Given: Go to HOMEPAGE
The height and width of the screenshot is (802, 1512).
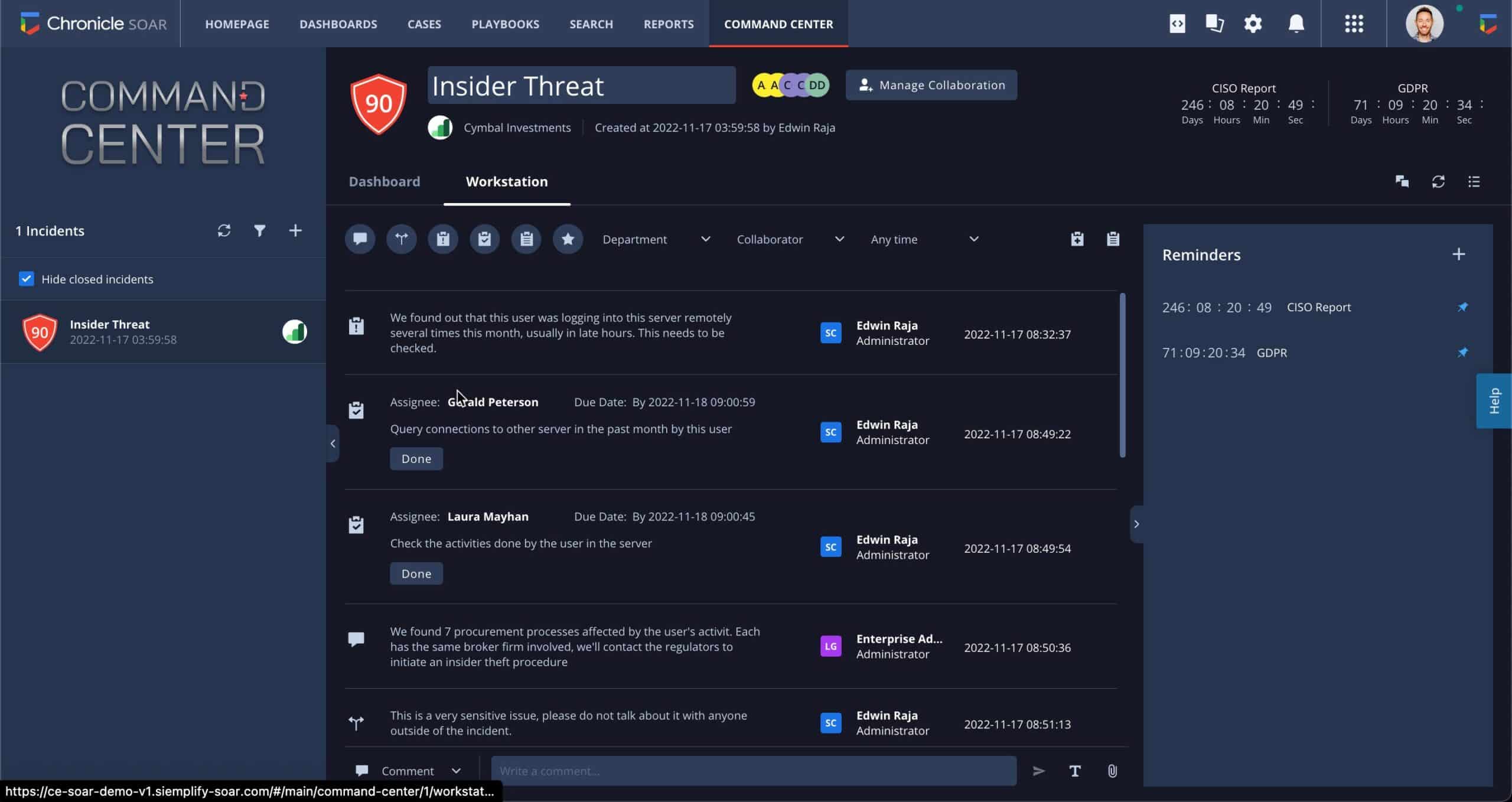Looking at the screenshot, I should (237, 24).
